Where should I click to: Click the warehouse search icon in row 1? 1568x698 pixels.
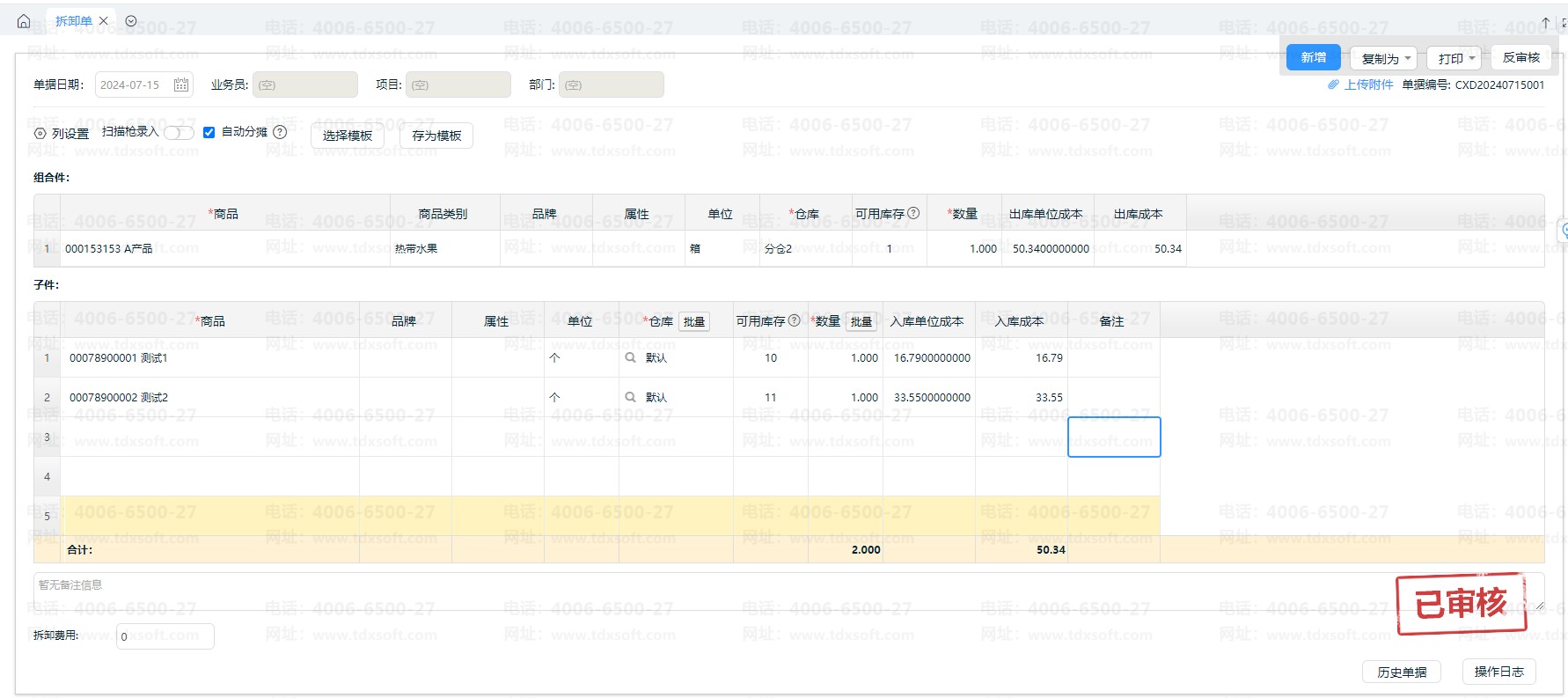630,357
